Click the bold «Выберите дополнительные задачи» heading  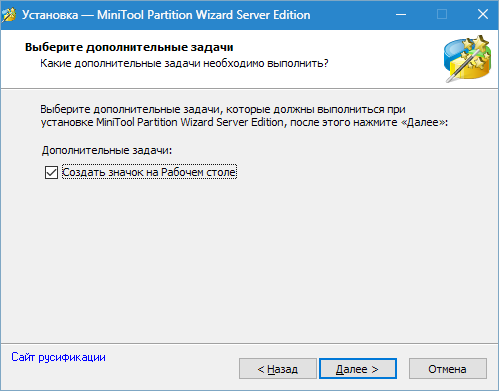coord(129,47)
